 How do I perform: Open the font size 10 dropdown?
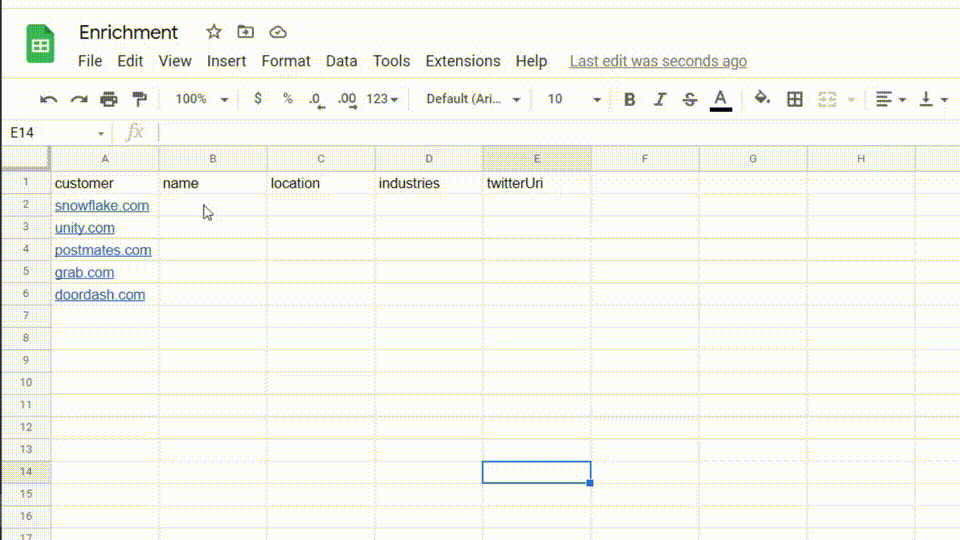pyautogui.click(x=574, y=99)
